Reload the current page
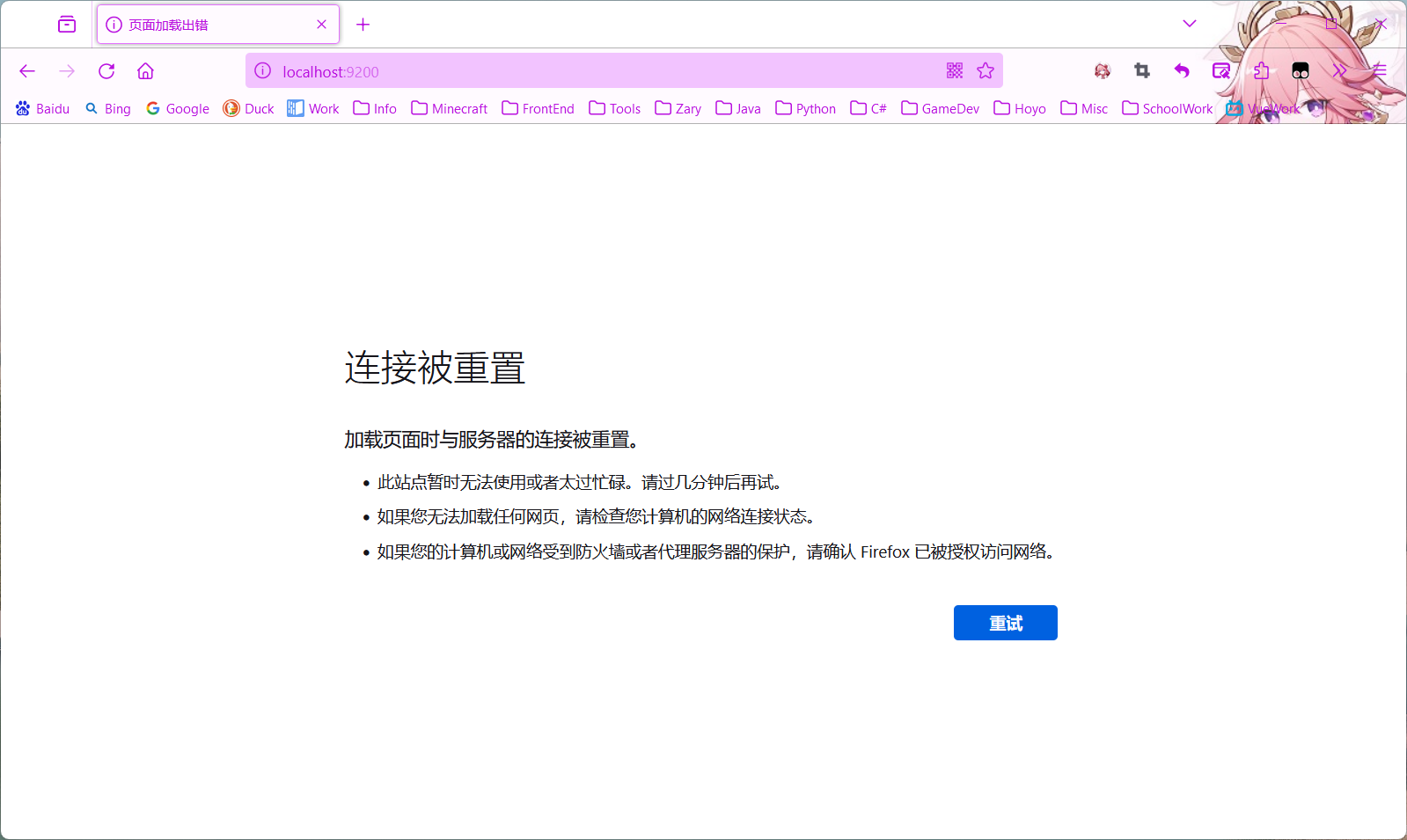 (x=106, y=71)
